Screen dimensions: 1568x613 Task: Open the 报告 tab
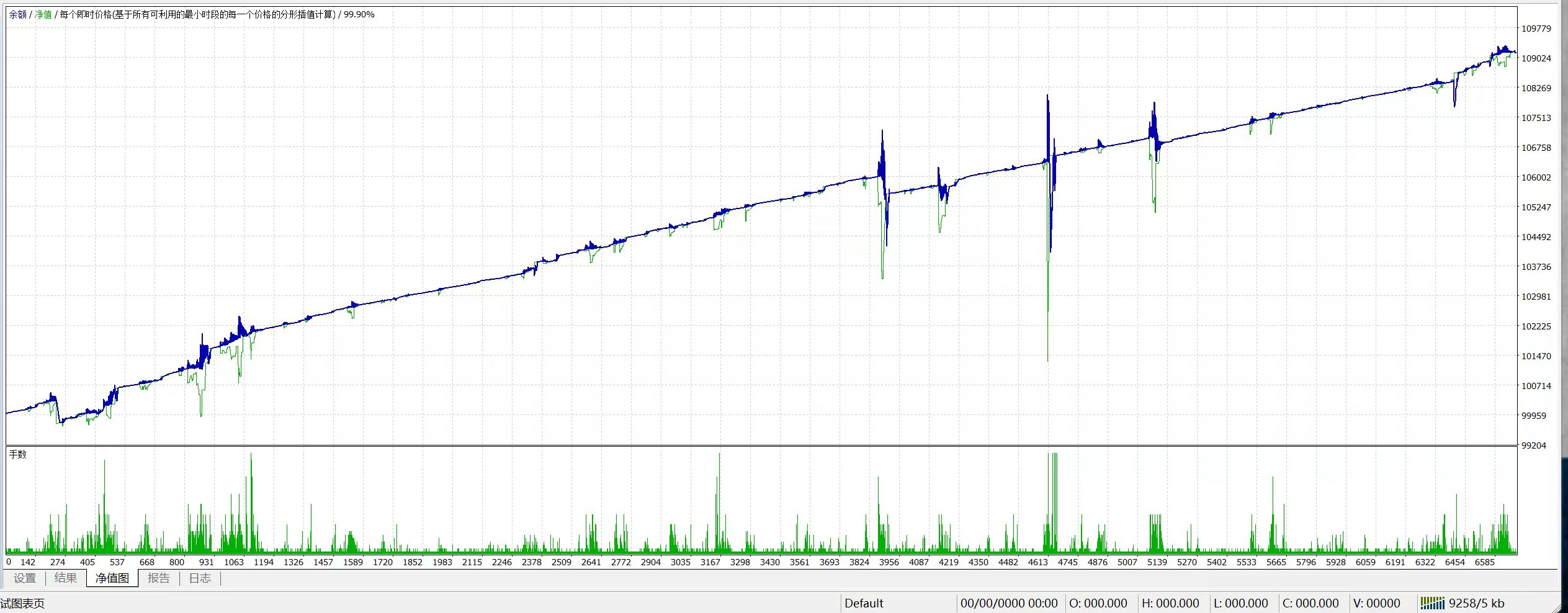coord(159,578)
